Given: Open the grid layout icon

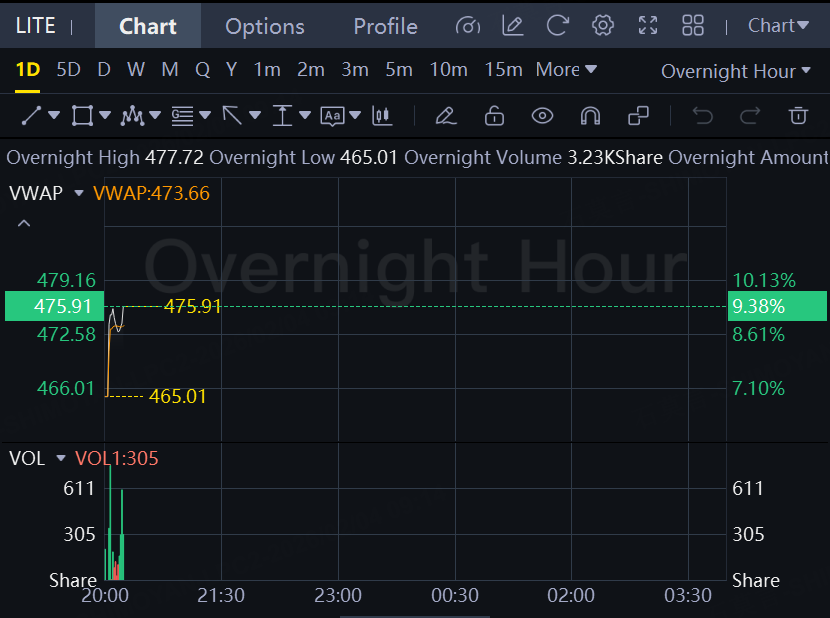Looking at the screenshot, I should tap(692, 25).
